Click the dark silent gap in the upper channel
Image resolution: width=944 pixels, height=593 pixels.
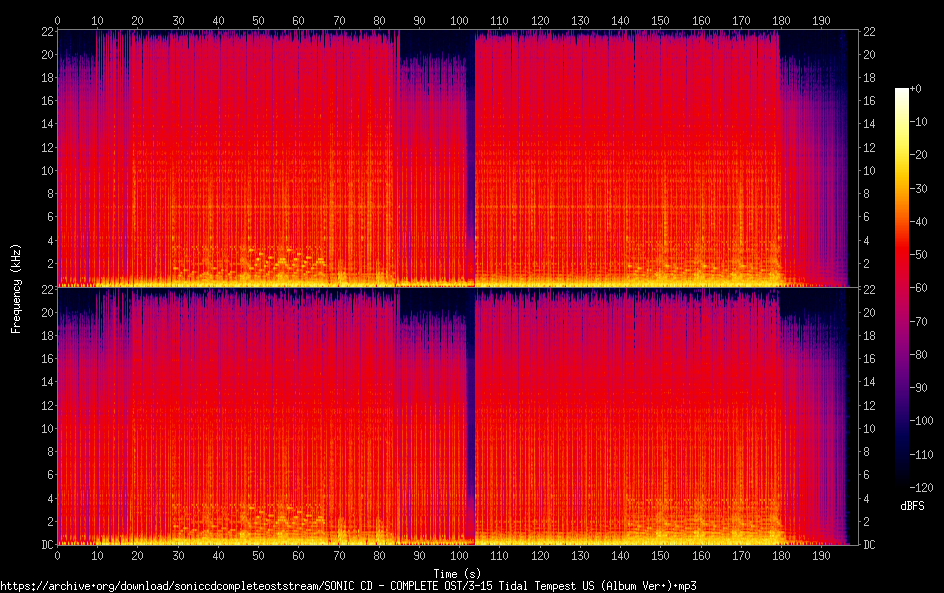click(x=470, y=150)
